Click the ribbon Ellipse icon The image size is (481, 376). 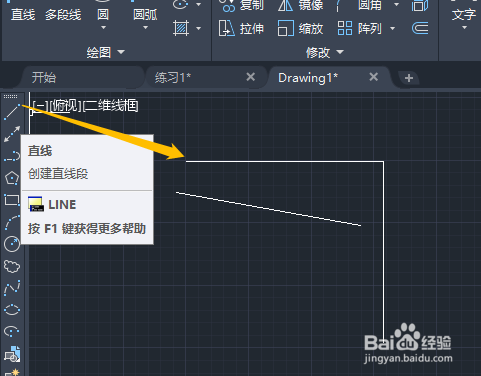[181, 5]
